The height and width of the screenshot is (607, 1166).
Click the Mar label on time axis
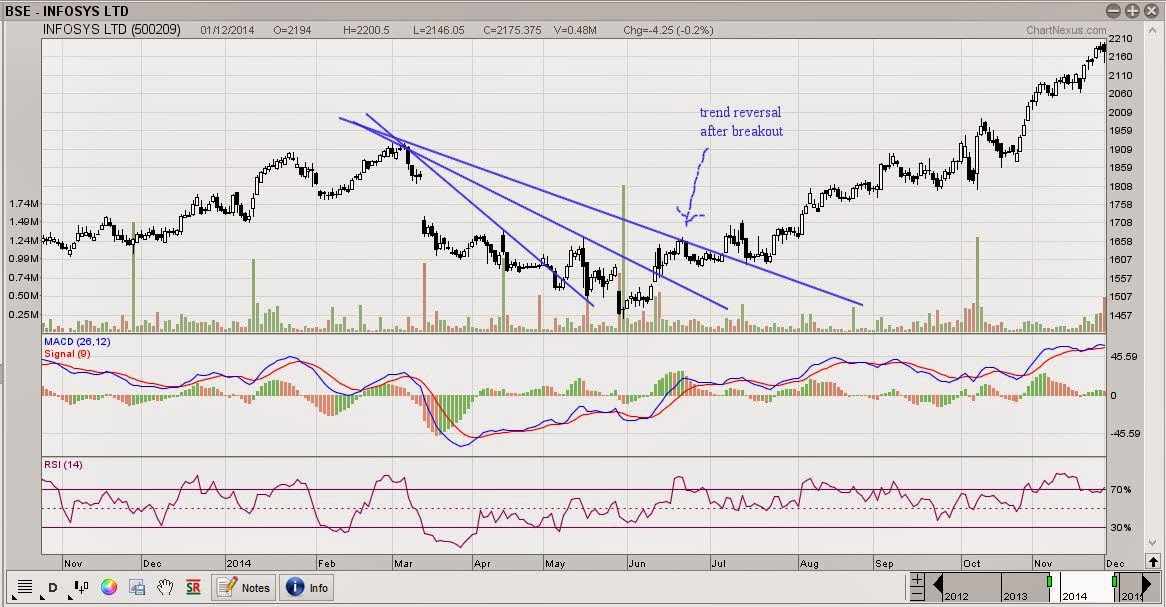[403, 564]
